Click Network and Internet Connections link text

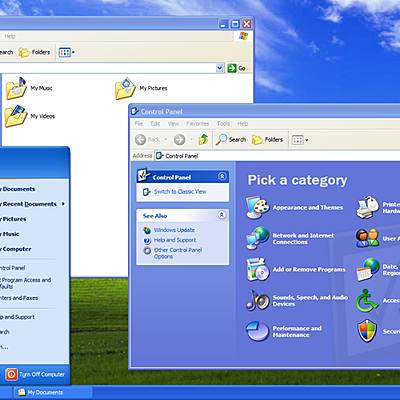pos(303,239)
